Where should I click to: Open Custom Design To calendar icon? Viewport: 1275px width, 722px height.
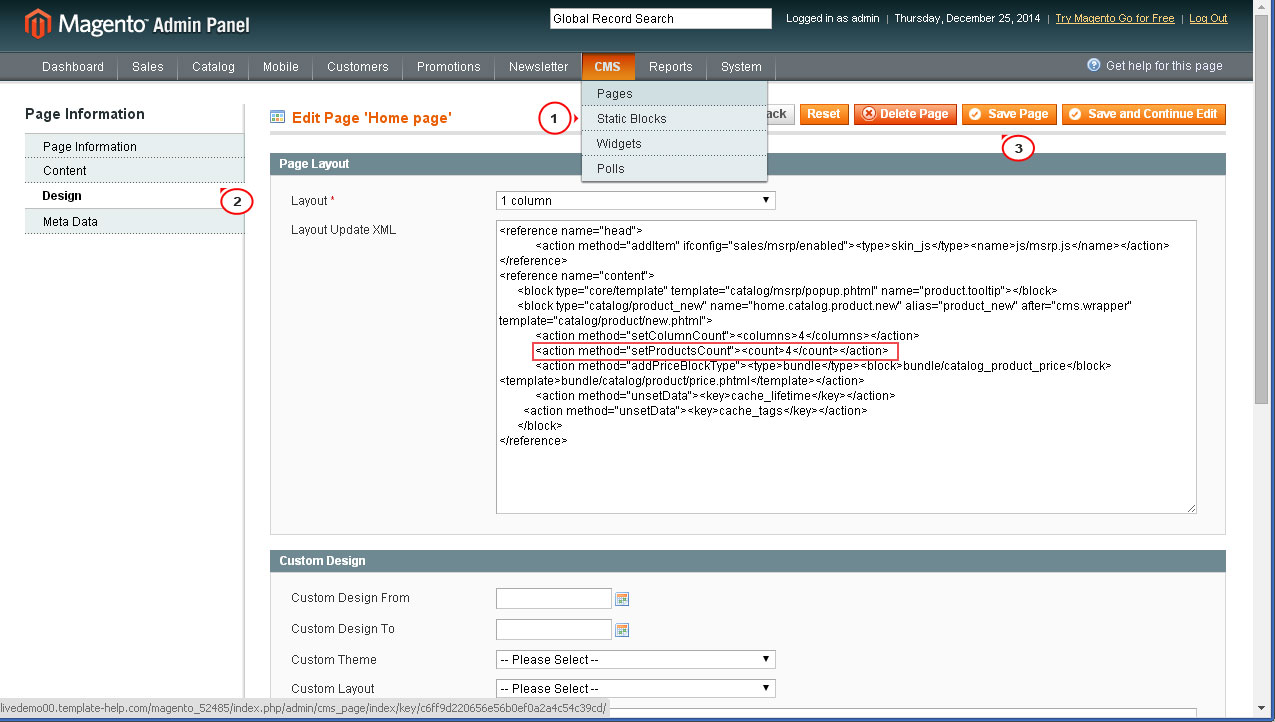pyautogui.click(x=622, y=630)
